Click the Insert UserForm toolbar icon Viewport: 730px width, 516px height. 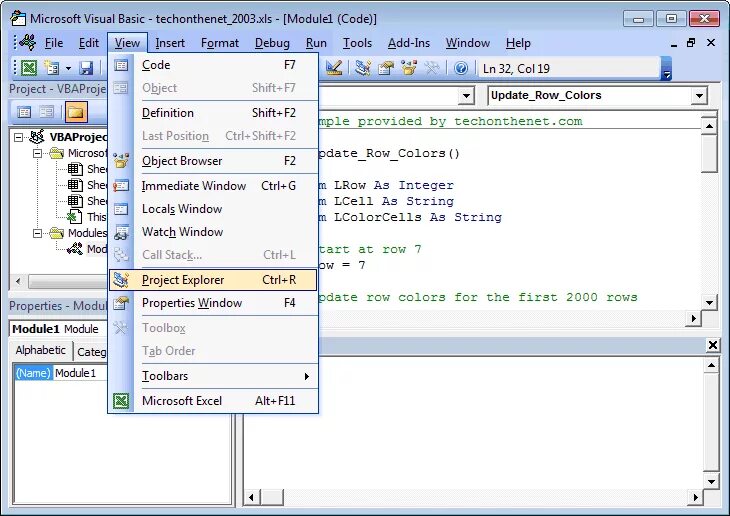(52, 68)
